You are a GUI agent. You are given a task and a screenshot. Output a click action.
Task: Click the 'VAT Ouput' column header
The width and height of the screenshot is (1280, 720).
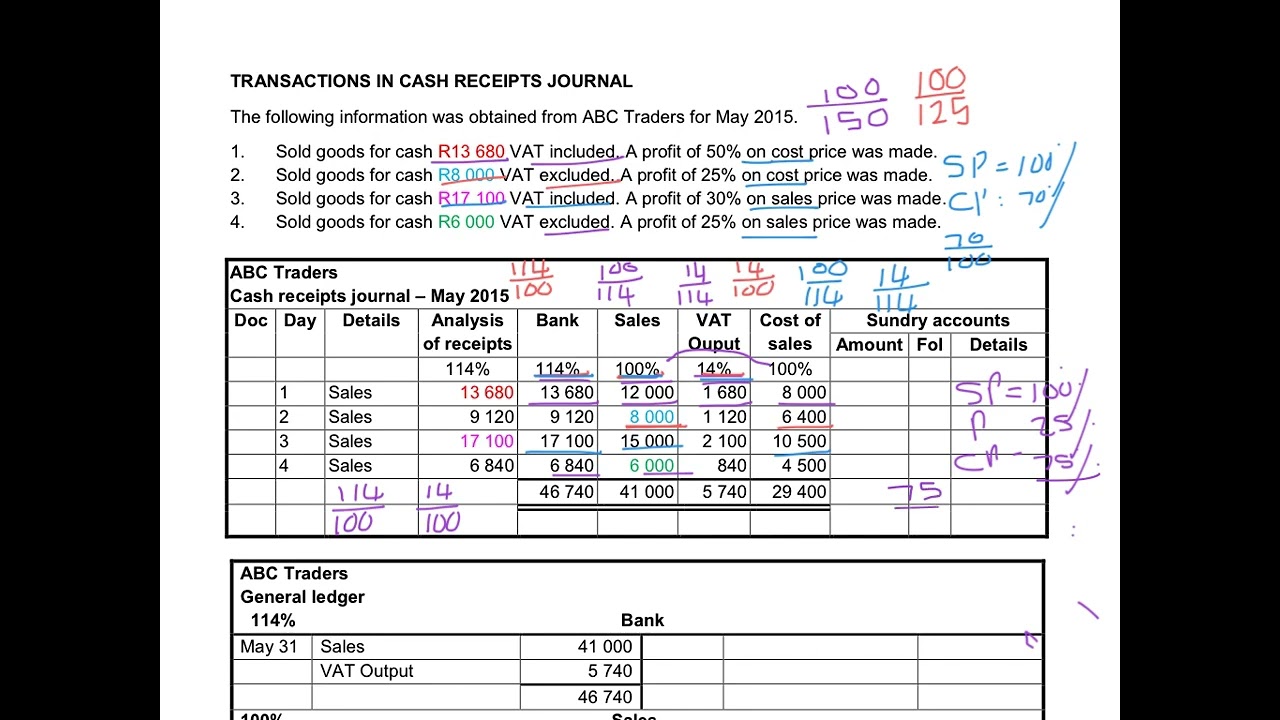click(714, 332)
